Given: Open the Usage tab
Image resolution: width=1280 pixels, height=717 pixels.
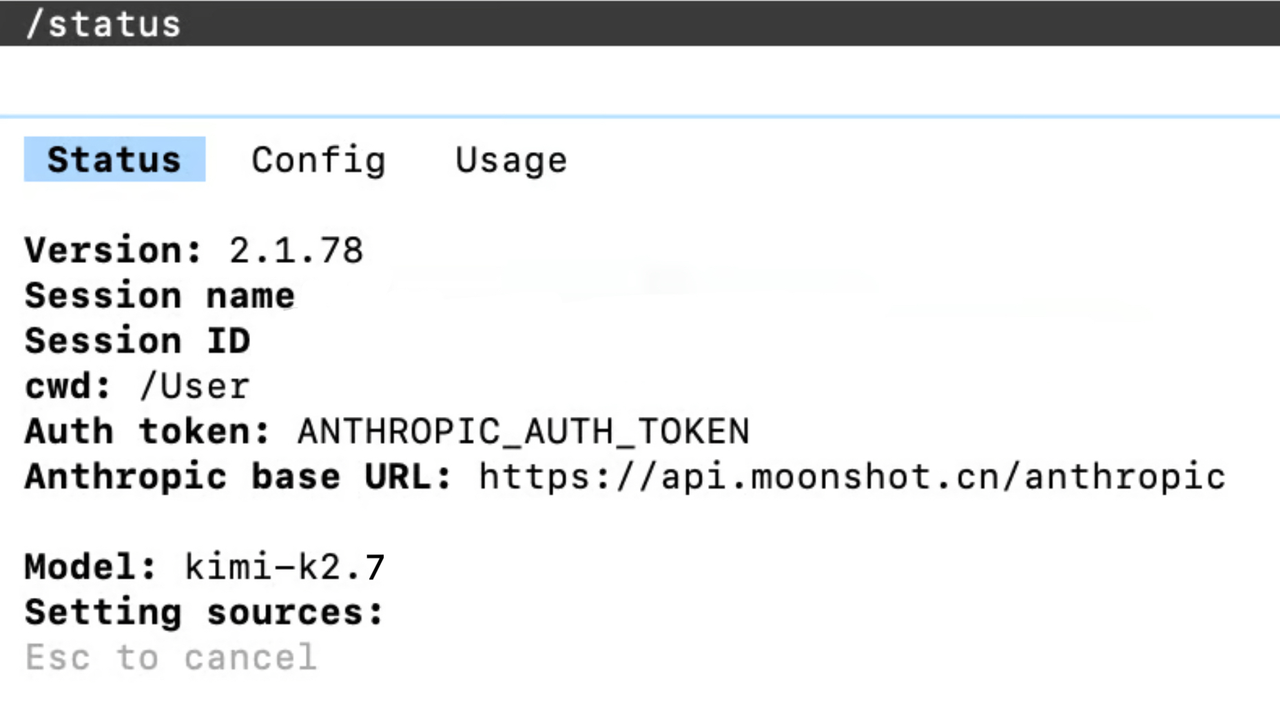Looking at the screenshot, I should [x=511, y=160].
